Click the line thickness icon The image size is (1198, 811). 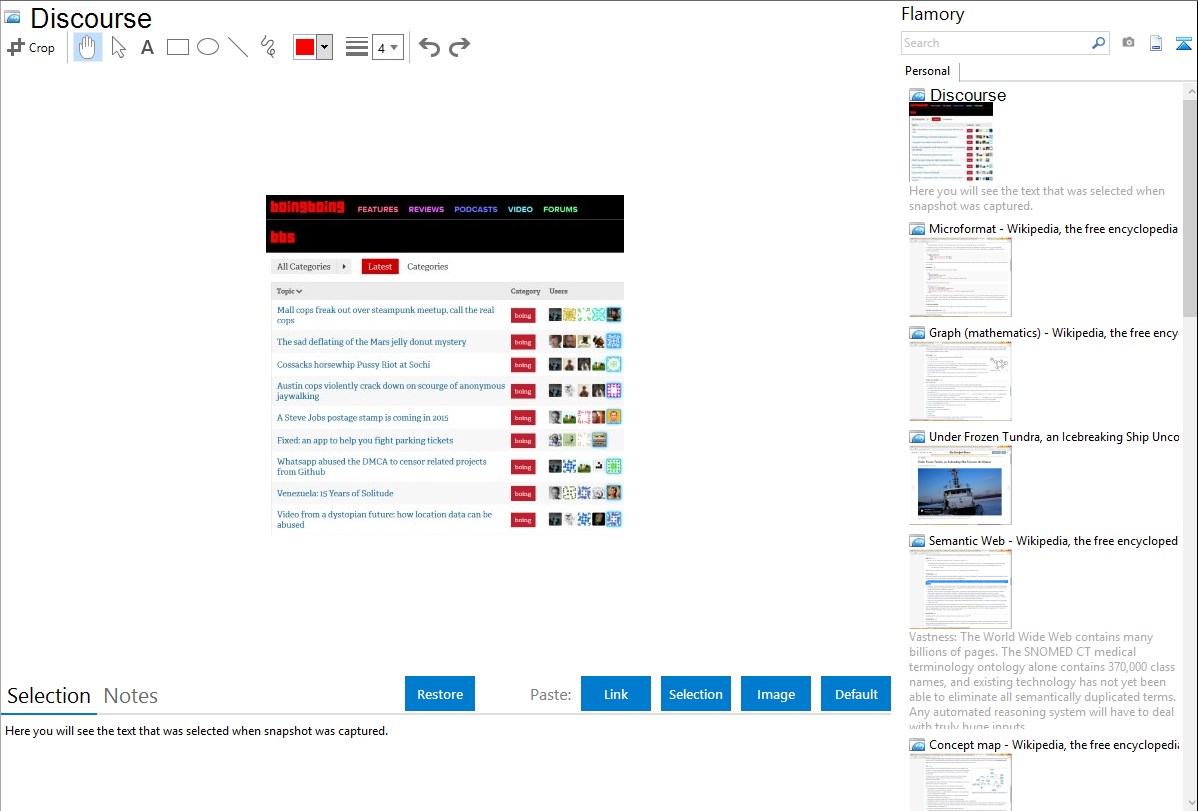click(x=356, y=47)
